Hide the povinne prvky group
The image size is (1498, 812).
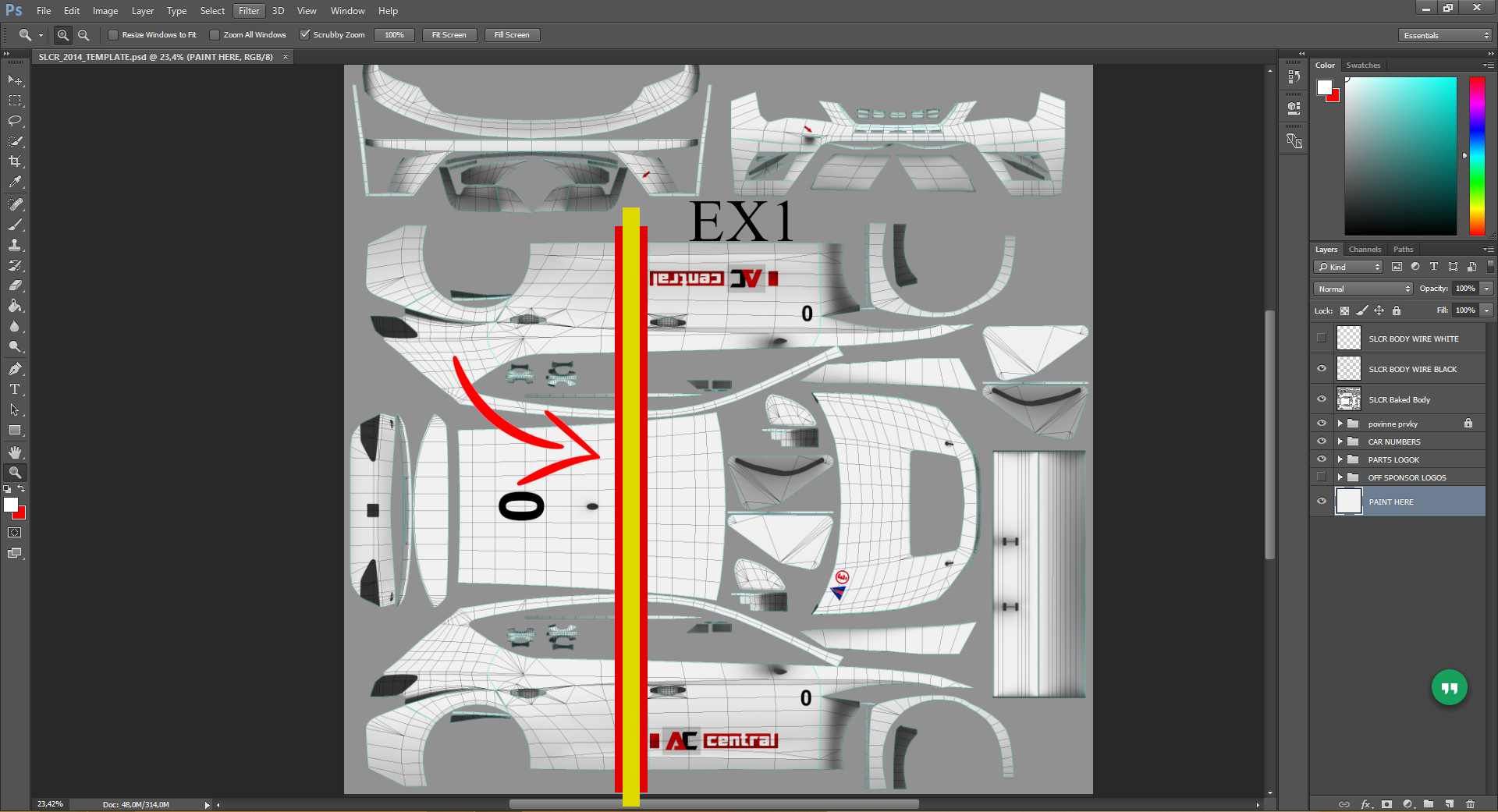point(1322,424)
